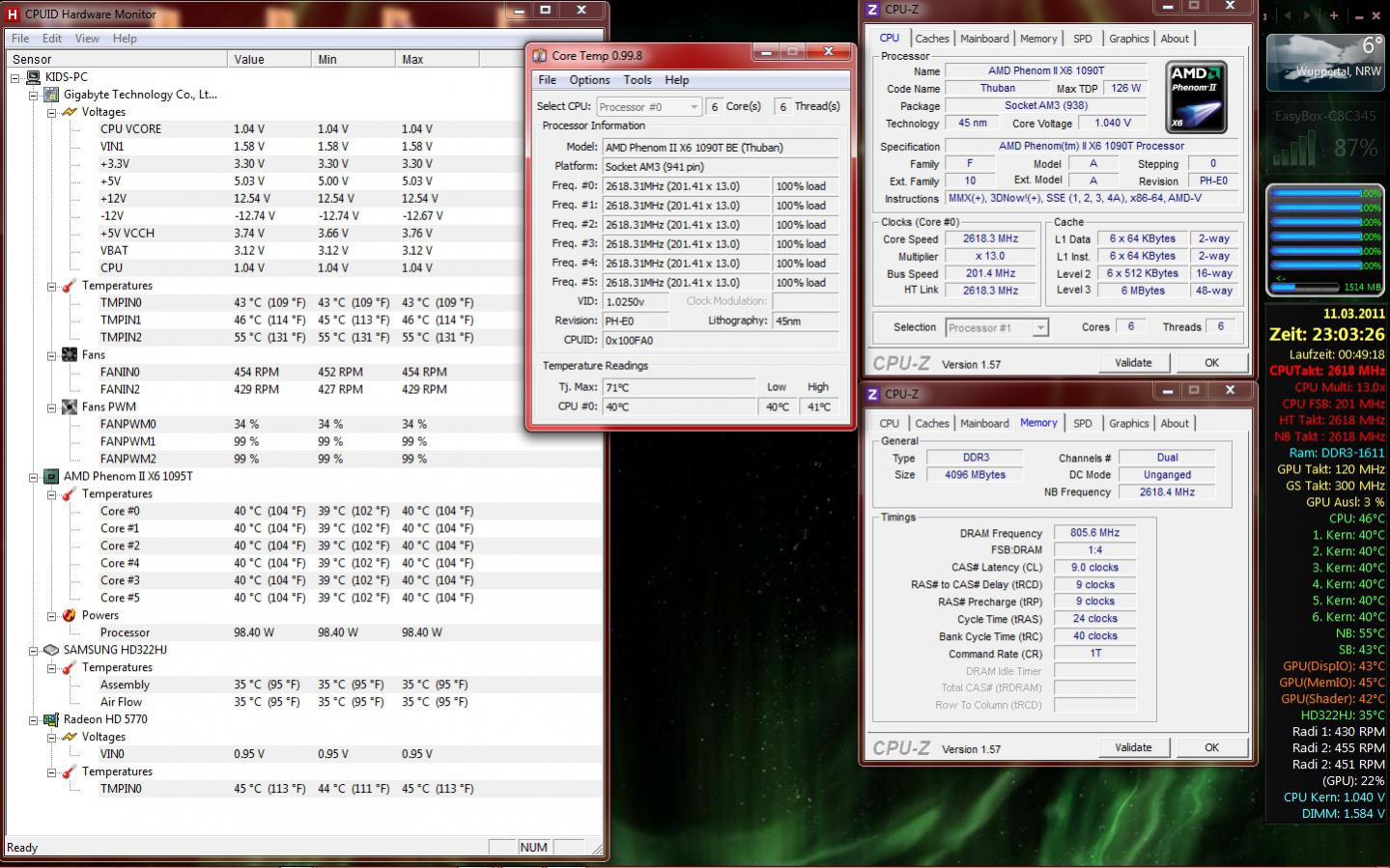Click the KIDS-PC computer icon in tree

33,77
